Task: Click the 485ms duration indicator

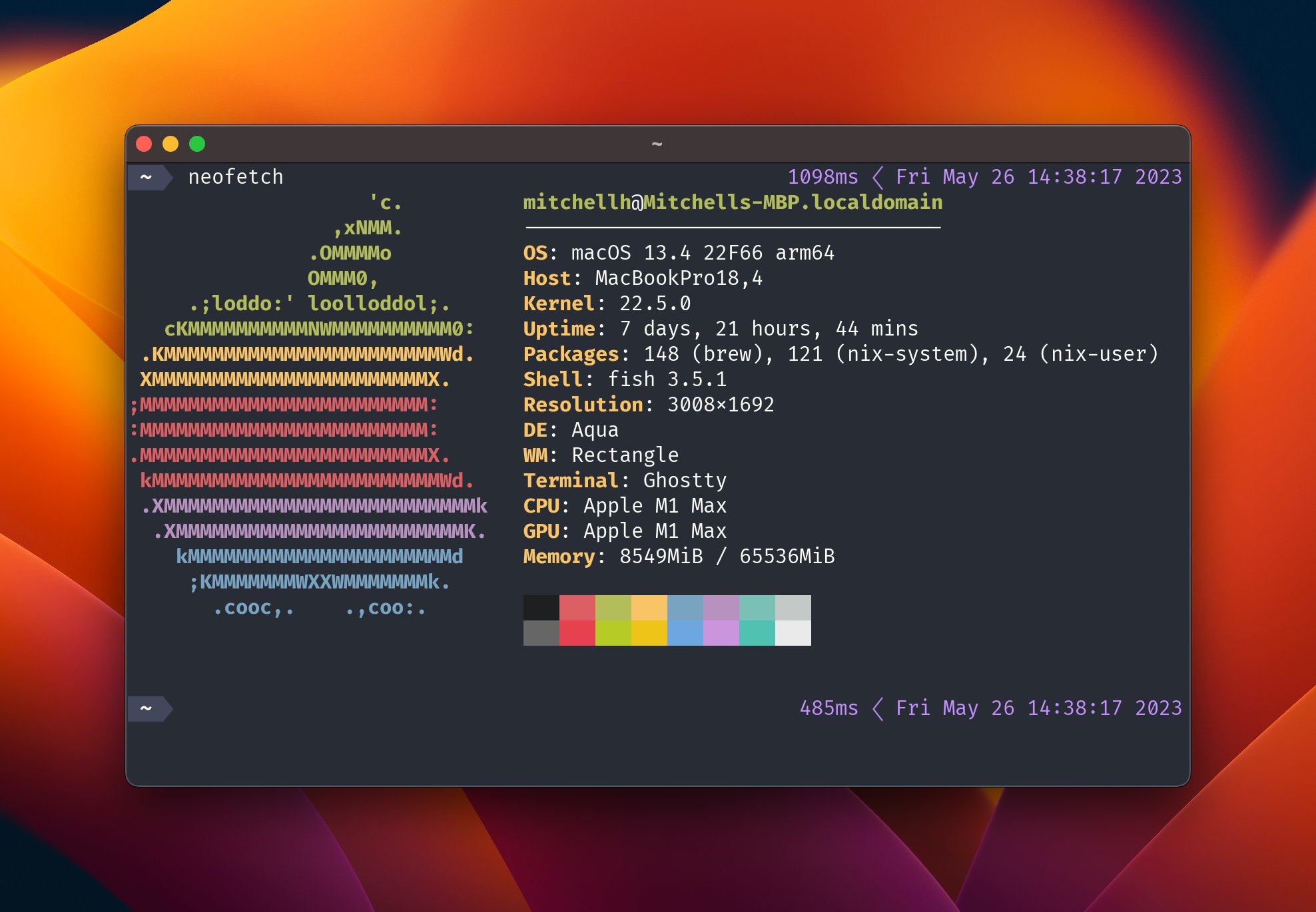Action: pyautogui.click(x=829, y=708)
